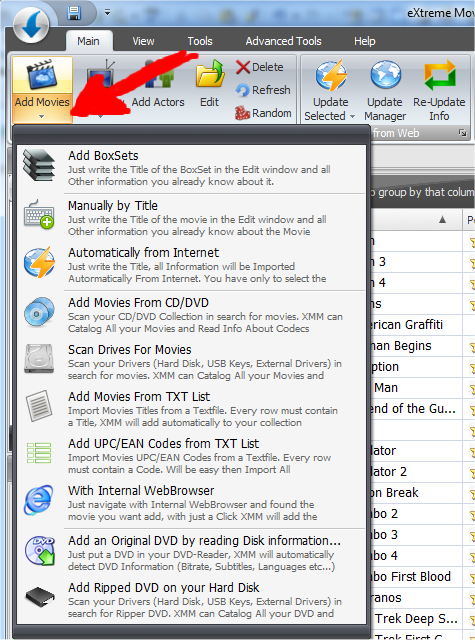Viewport: 475px width, 640px height.
Task: Click the blue Refresh arrow icon
Action: coord(243,90)
